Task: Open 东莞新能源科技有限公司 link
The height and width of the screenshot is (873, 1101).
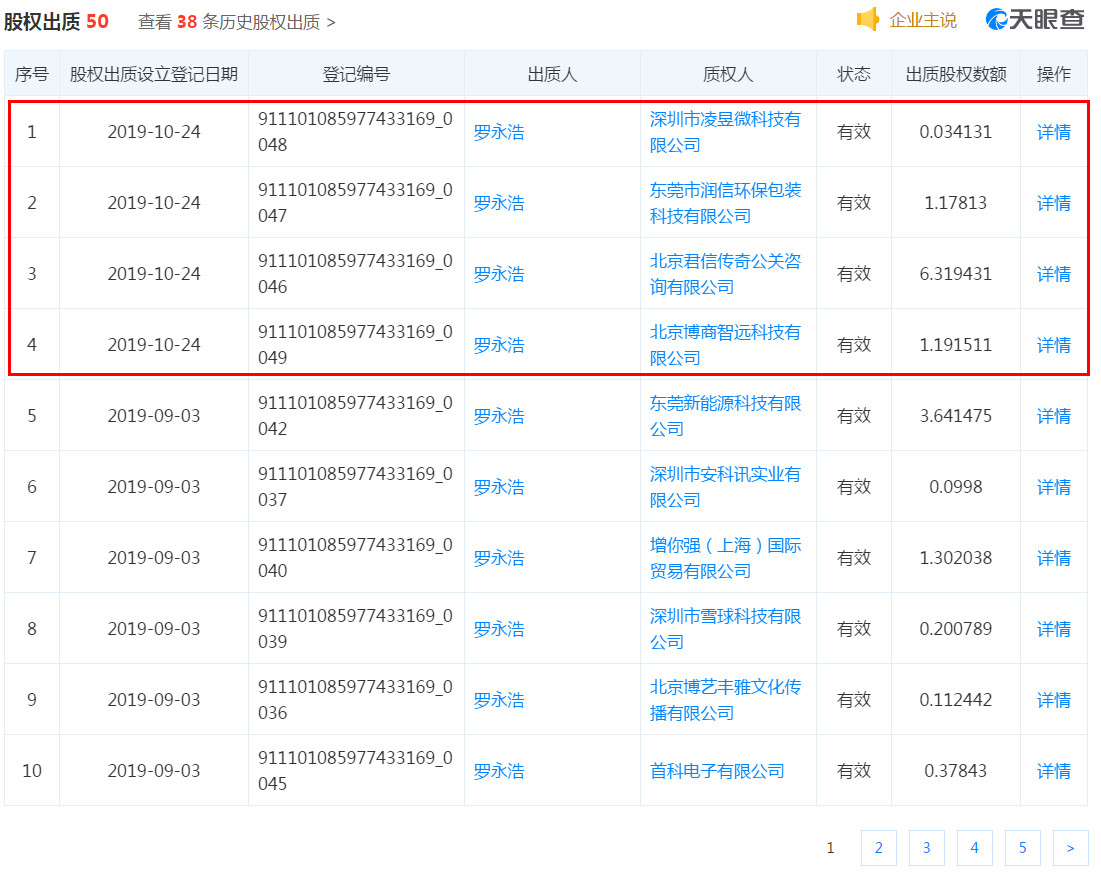Action: (725, 416)
